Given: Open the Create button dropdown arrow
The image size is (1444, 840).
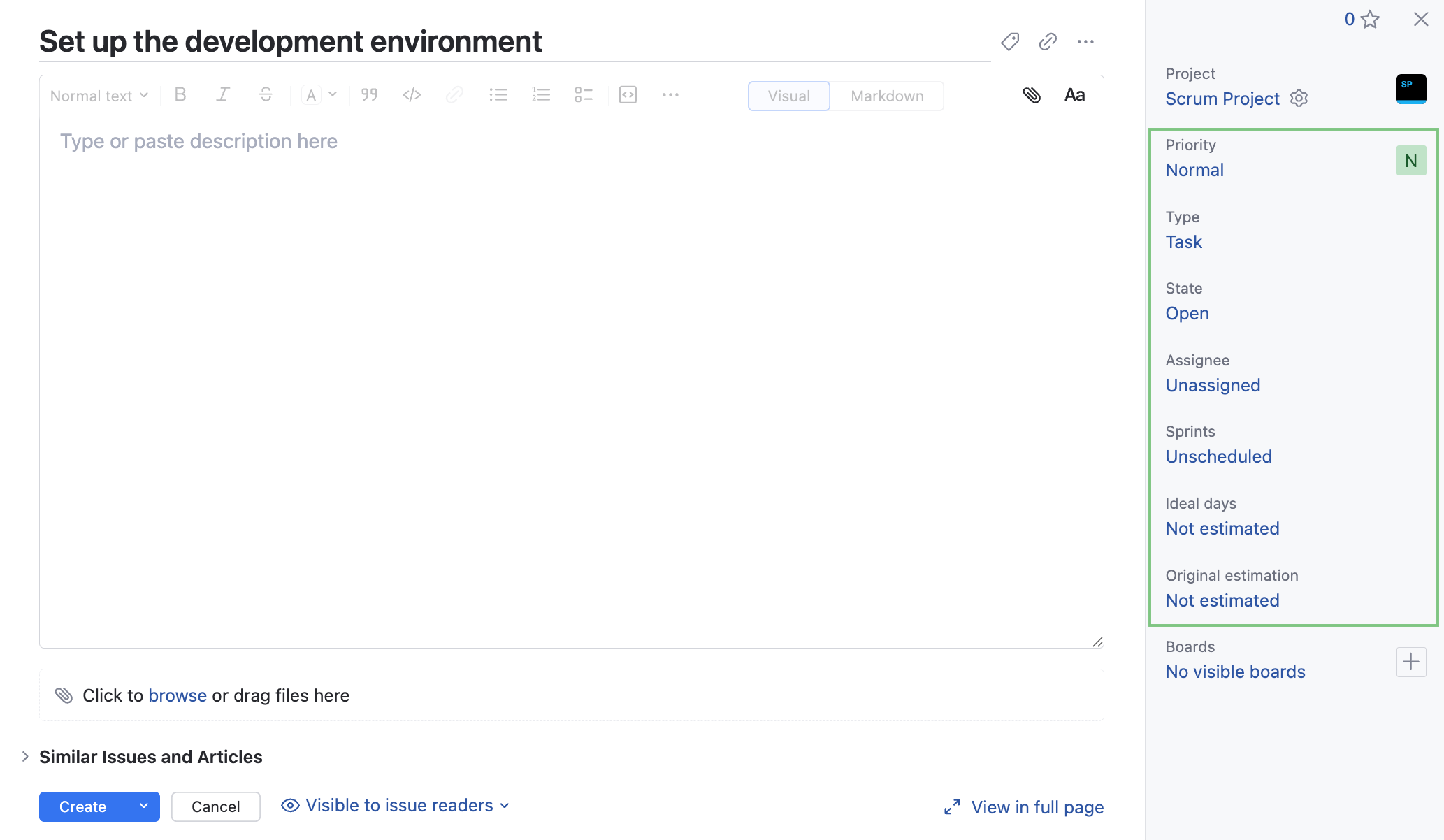Looking at the screenshot, I should click(144, 806).
